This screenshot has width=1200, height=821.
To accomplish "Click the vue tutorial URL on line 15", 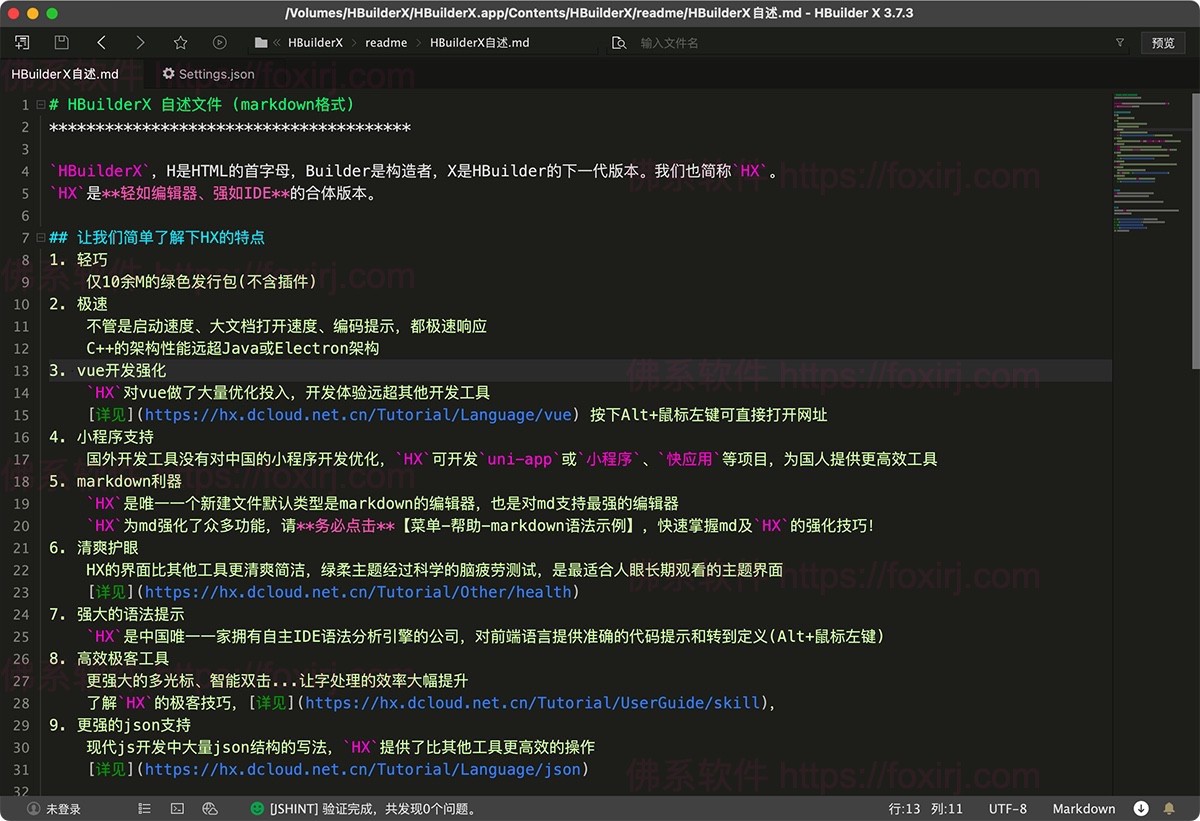I will 358,415.
